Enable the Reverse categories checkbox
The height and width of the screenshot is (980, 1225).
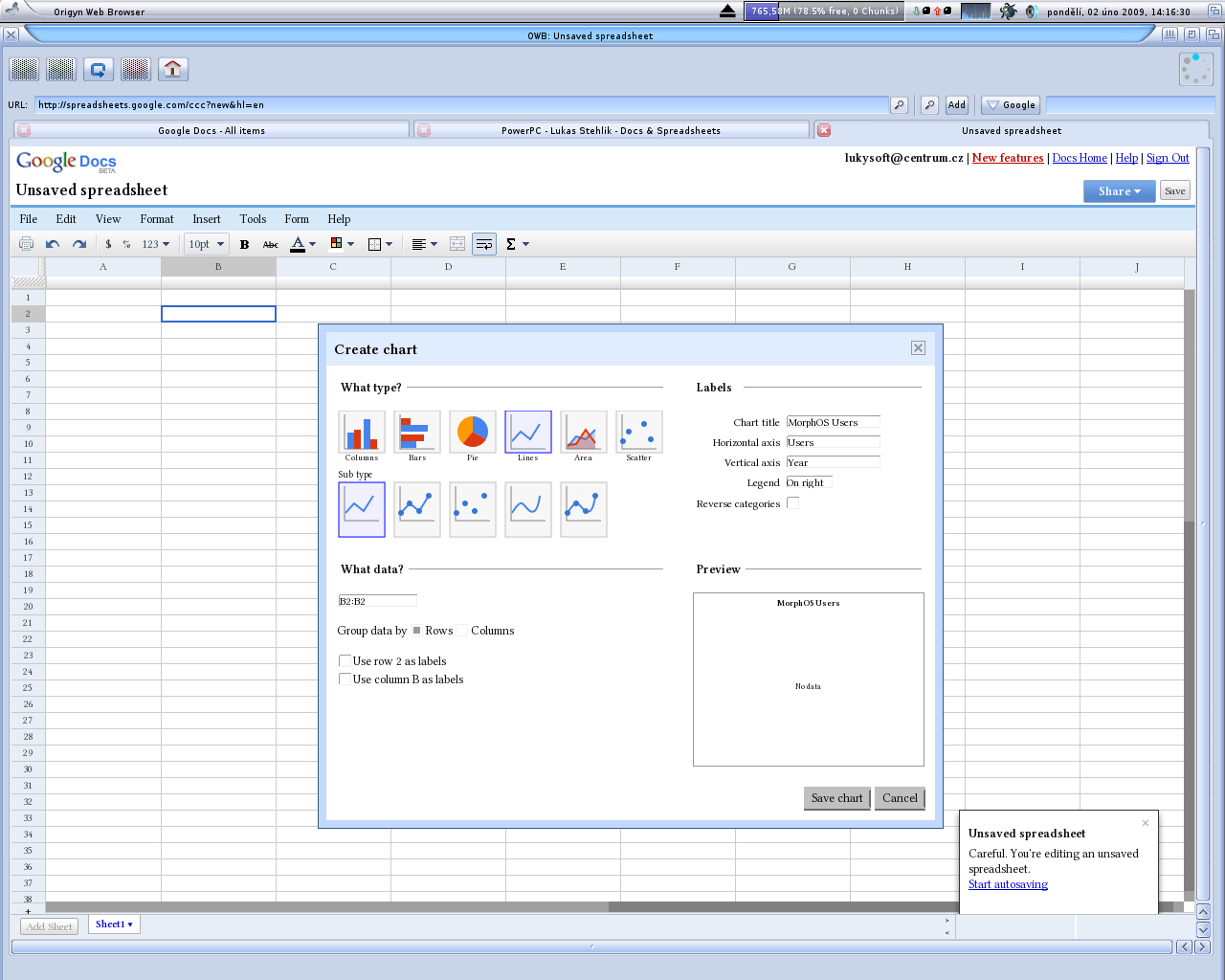click(x=792, y=503)
